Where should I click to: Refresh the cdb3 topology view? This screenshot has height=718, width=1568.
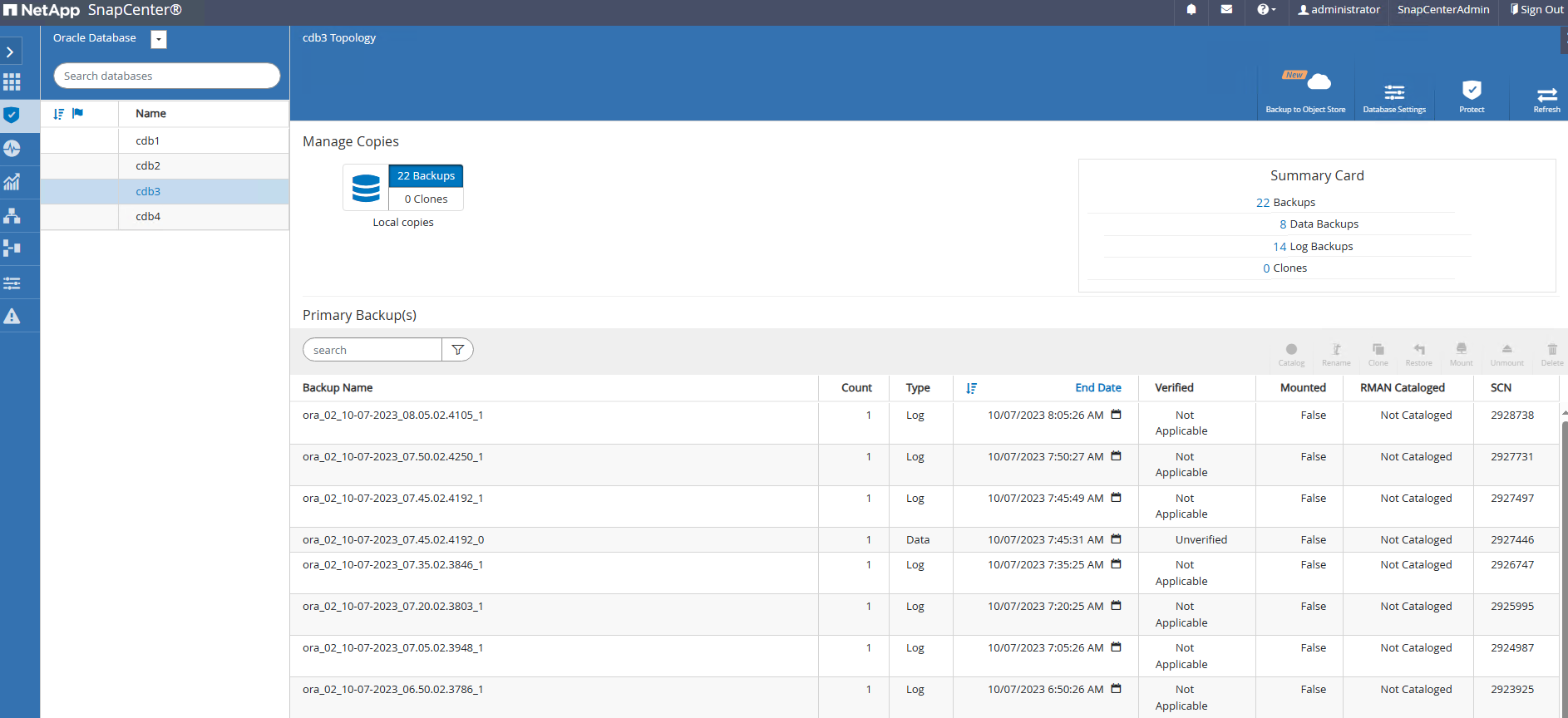pyautogui.click(x=1546, y=95)
